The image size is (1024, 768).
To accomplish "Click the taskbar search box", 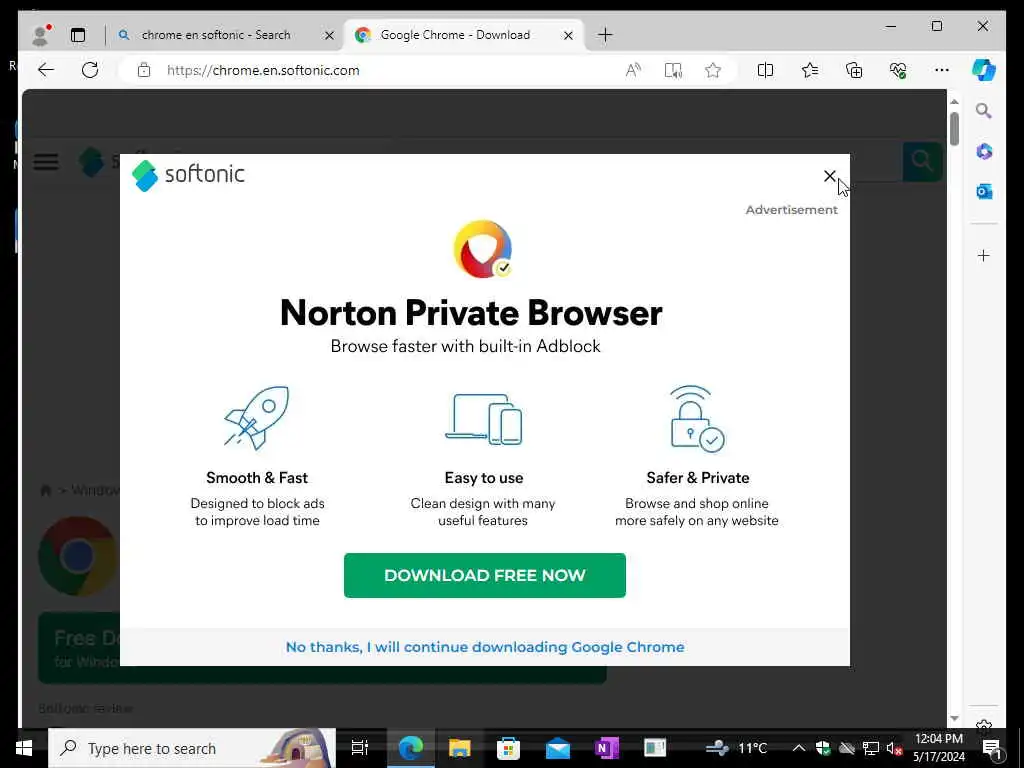I will point(192,748).
